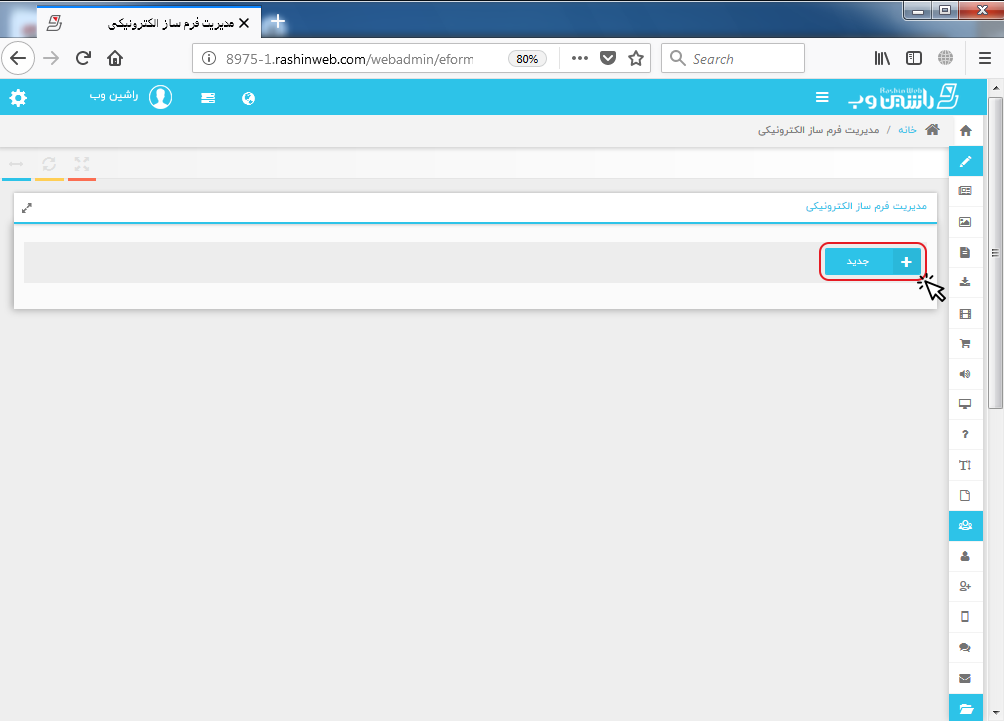The image size is (1004, 721).
Task: Open the page actions three-dots menu
Action: pos(579,58)
